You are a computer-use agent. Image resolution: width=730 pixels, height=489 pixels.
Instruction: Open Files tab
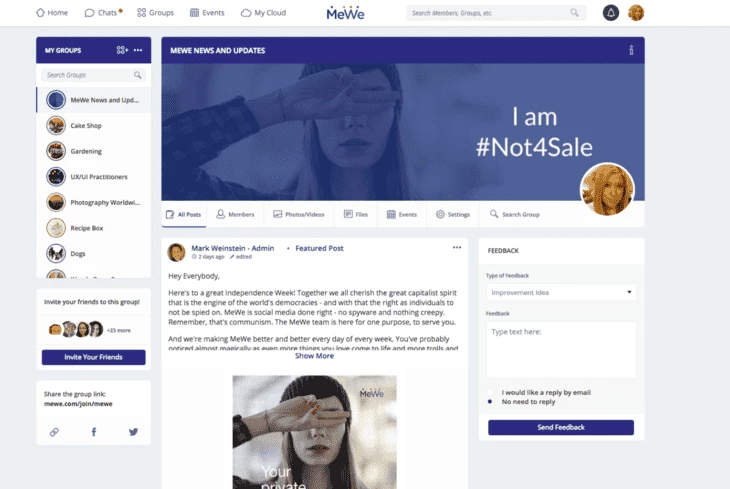click(356, 214)
